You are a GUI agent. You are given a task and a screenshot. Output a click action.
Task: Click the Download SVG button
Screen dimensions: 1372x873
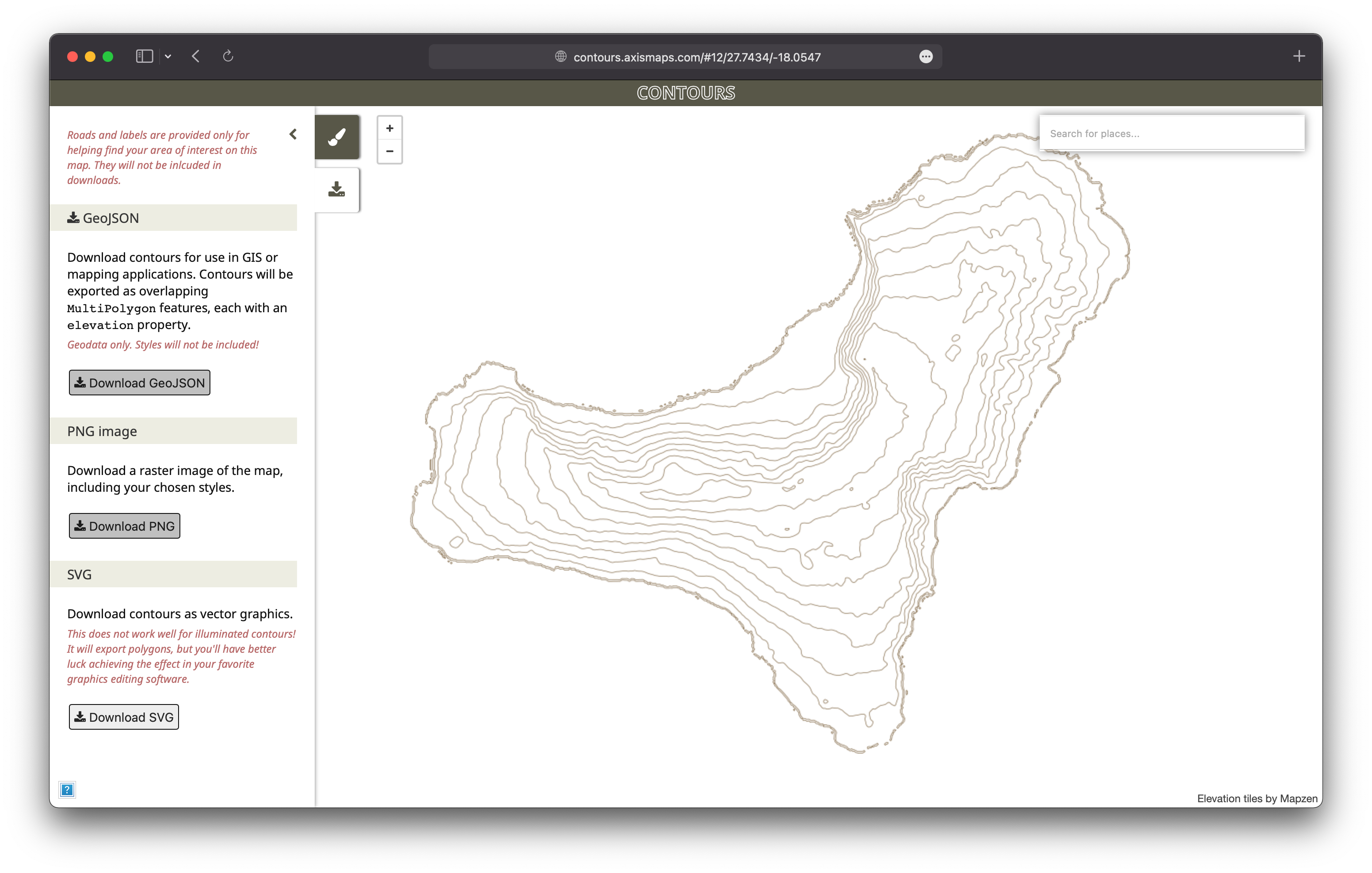click(124, 717)
